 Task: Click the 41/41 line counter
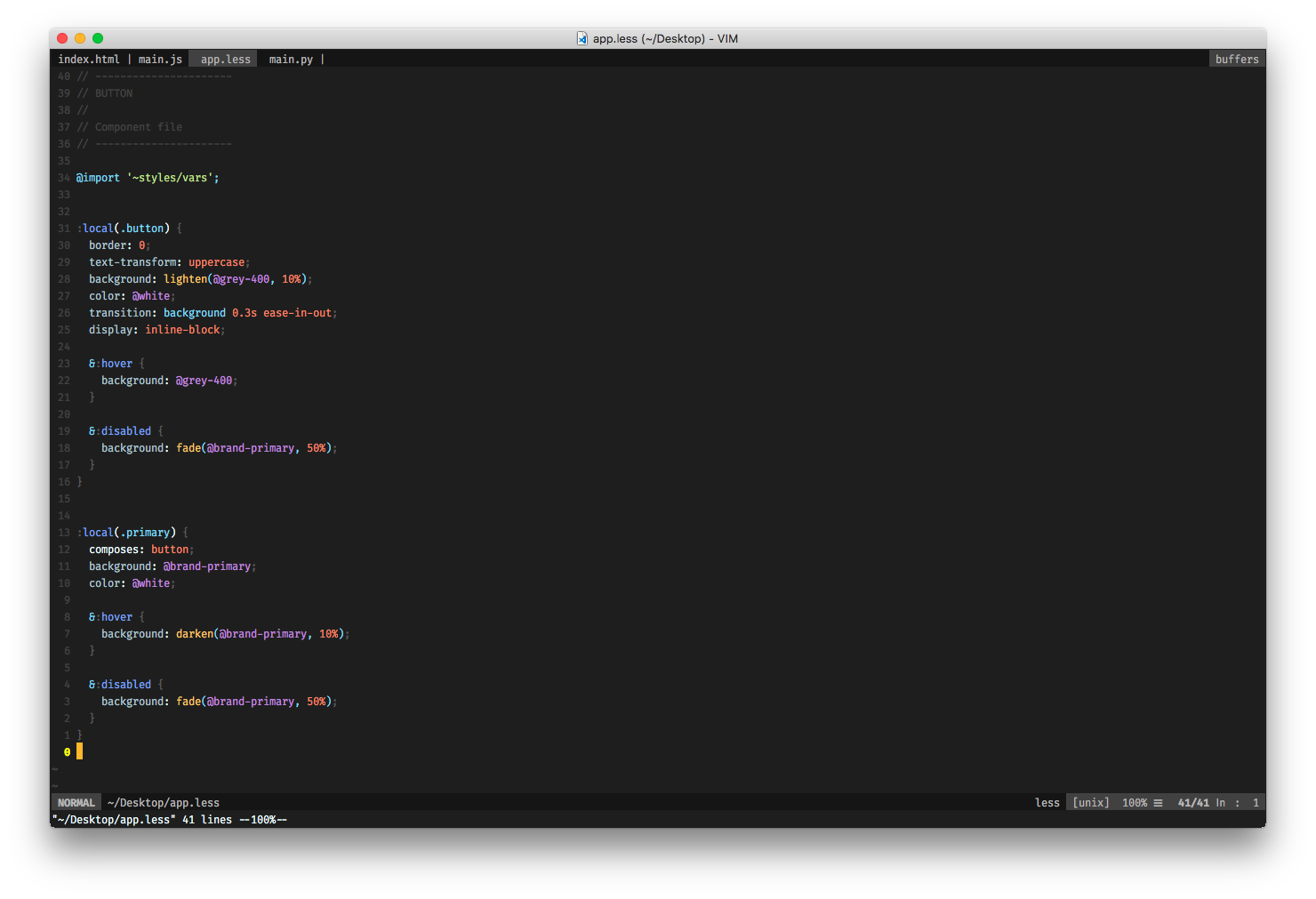click(1193, 802)
